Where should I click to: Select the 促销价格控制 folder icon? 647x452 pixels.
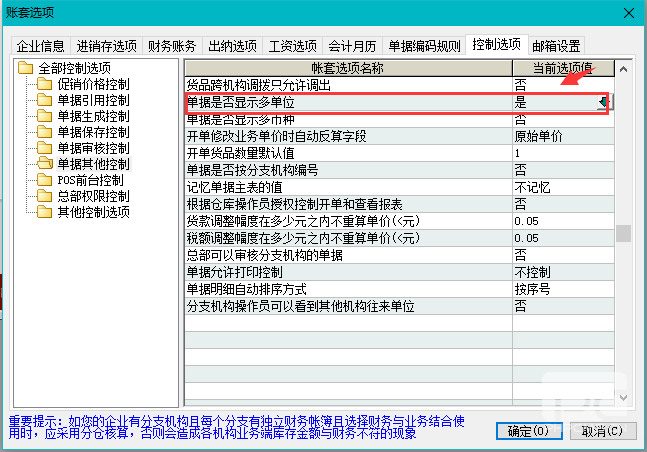[x=44, y=84]
